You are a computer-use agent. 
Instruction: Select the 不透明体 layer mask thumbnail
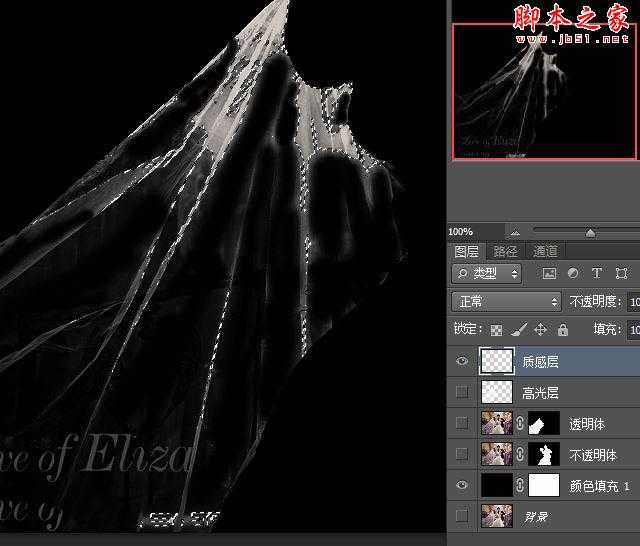tap(544, 454)
